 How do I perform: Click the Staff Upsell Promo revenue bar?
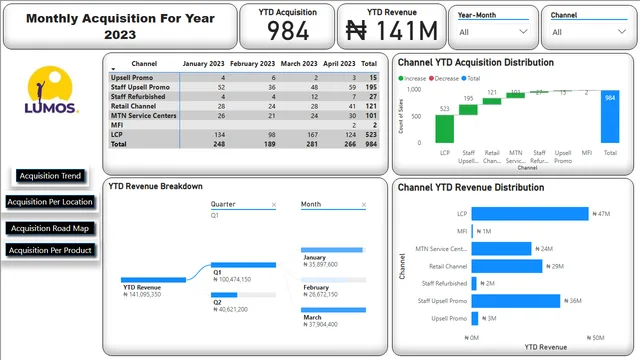pyautogui.click(x=516, y=301)
